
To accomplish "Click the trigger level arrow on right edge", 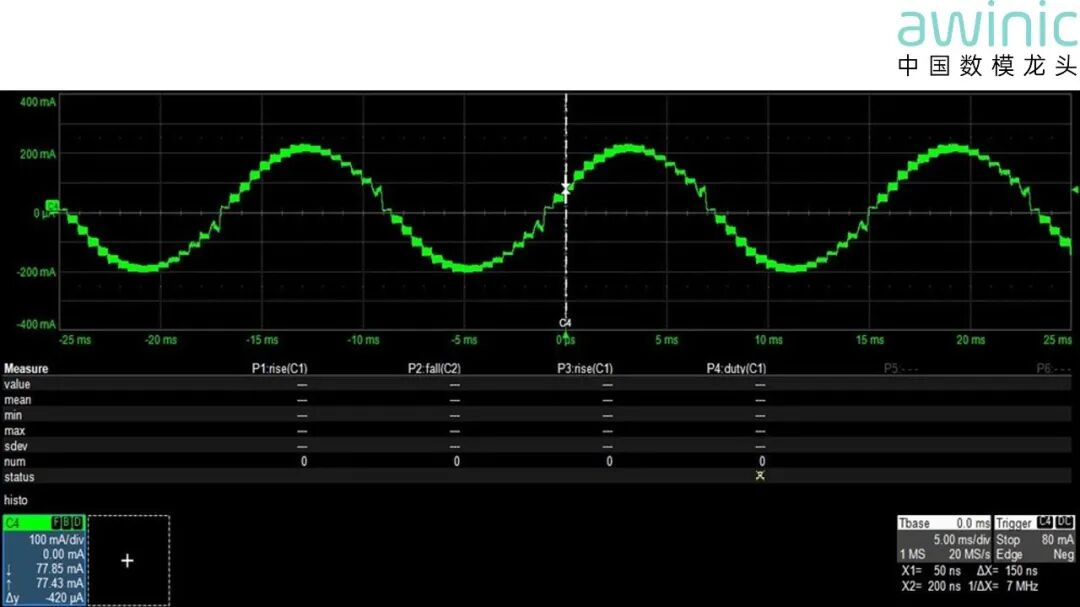I will 1075,189.
